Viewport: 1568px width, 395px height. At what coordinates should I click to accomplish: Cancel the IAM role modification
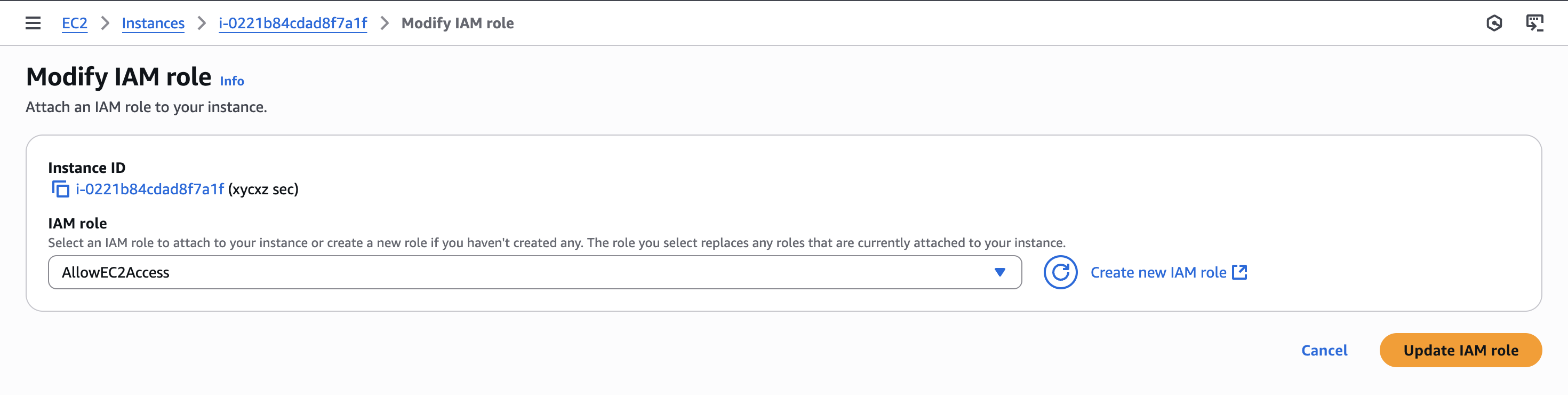tap(1324, 350)
